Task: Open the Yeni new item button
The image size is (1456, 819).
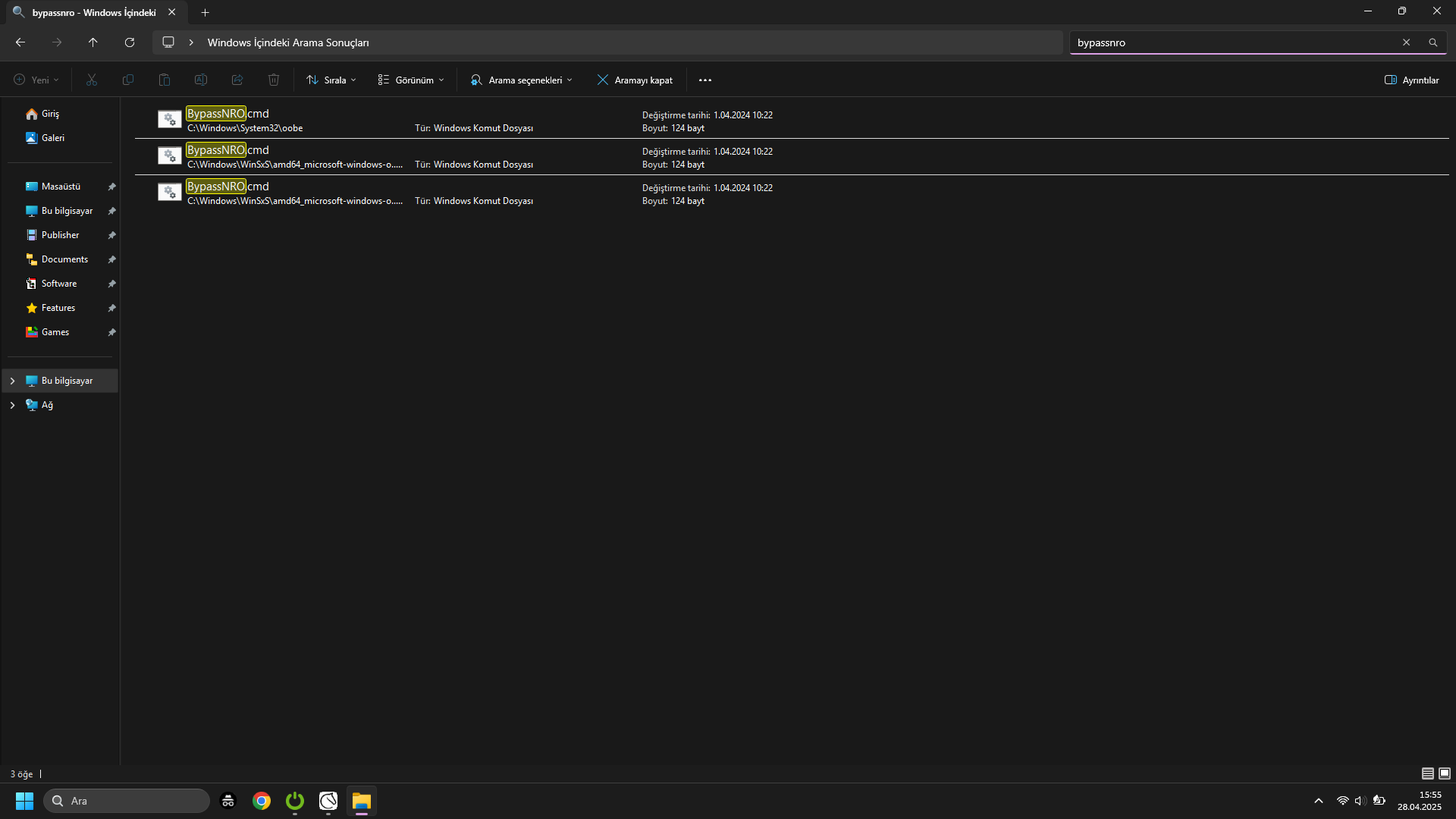Action: 36,80
